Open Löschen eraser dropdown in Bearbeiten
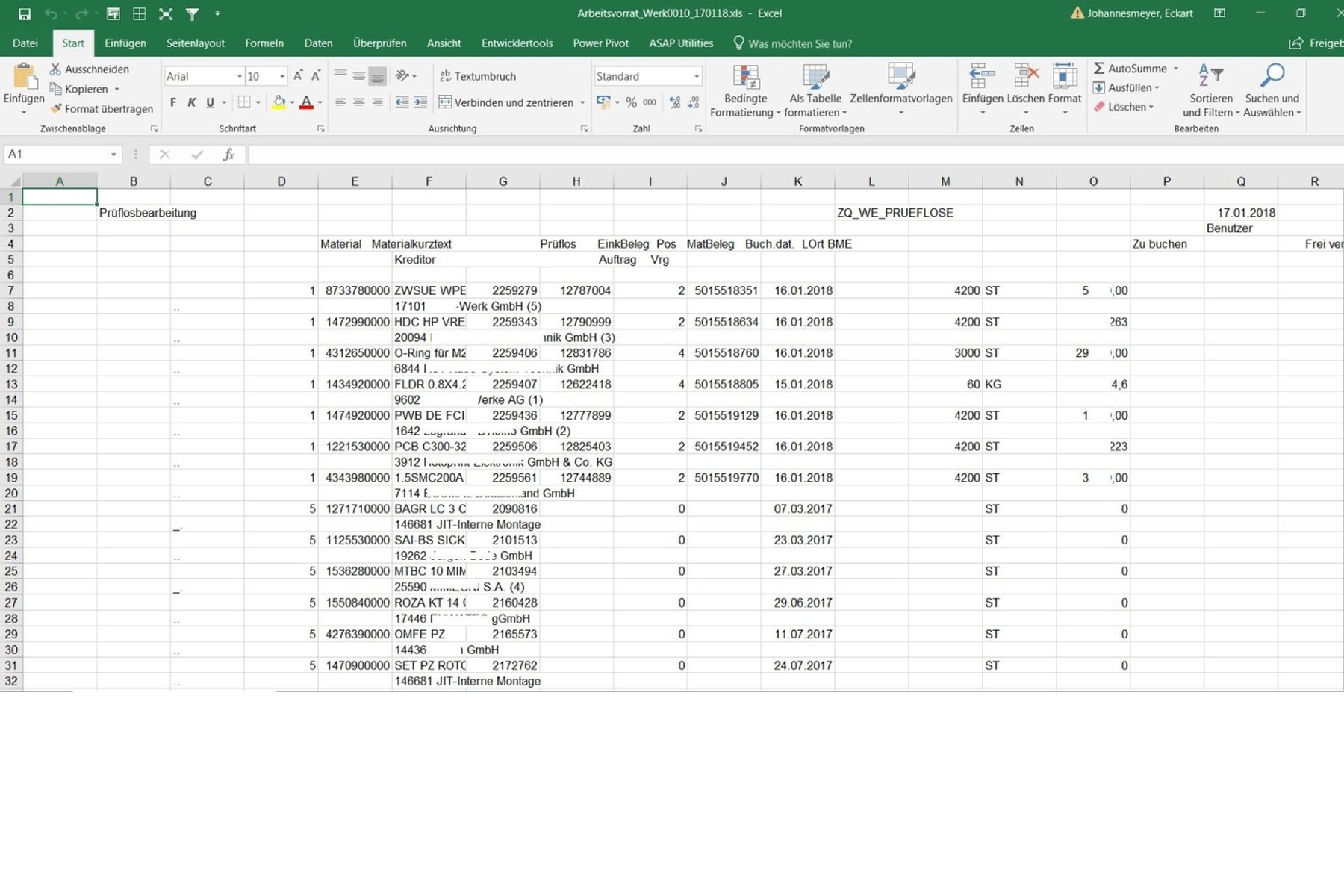The width and height of the screenshot is (1344, 896). (x=1124, y=107)
